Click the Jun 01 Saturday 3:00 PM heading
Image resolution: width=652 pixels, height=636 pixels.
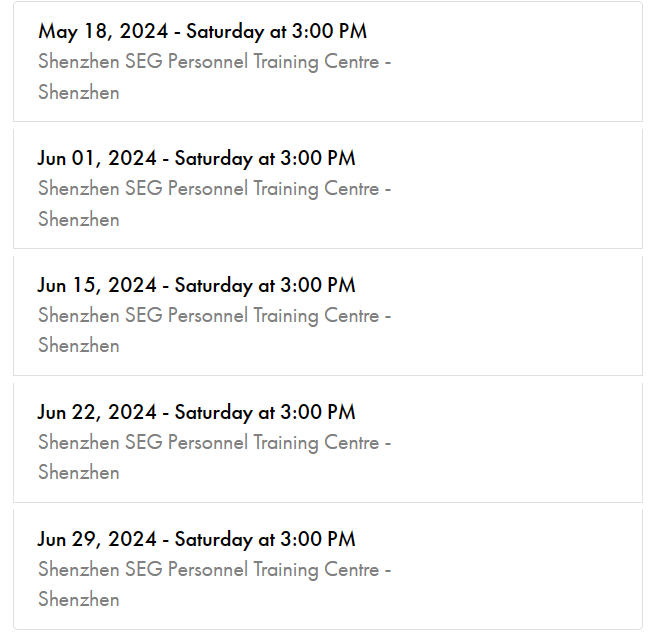click(x=196, y=158)
